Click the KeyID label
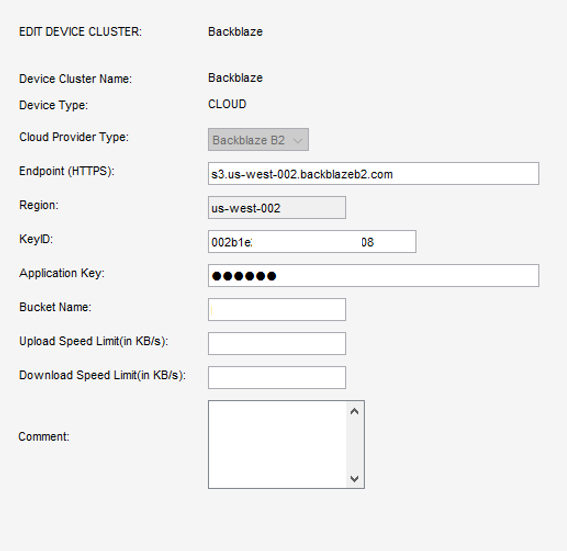Image resolution: width=567 pixels, height=551 pixels. [x=36, y=239]
